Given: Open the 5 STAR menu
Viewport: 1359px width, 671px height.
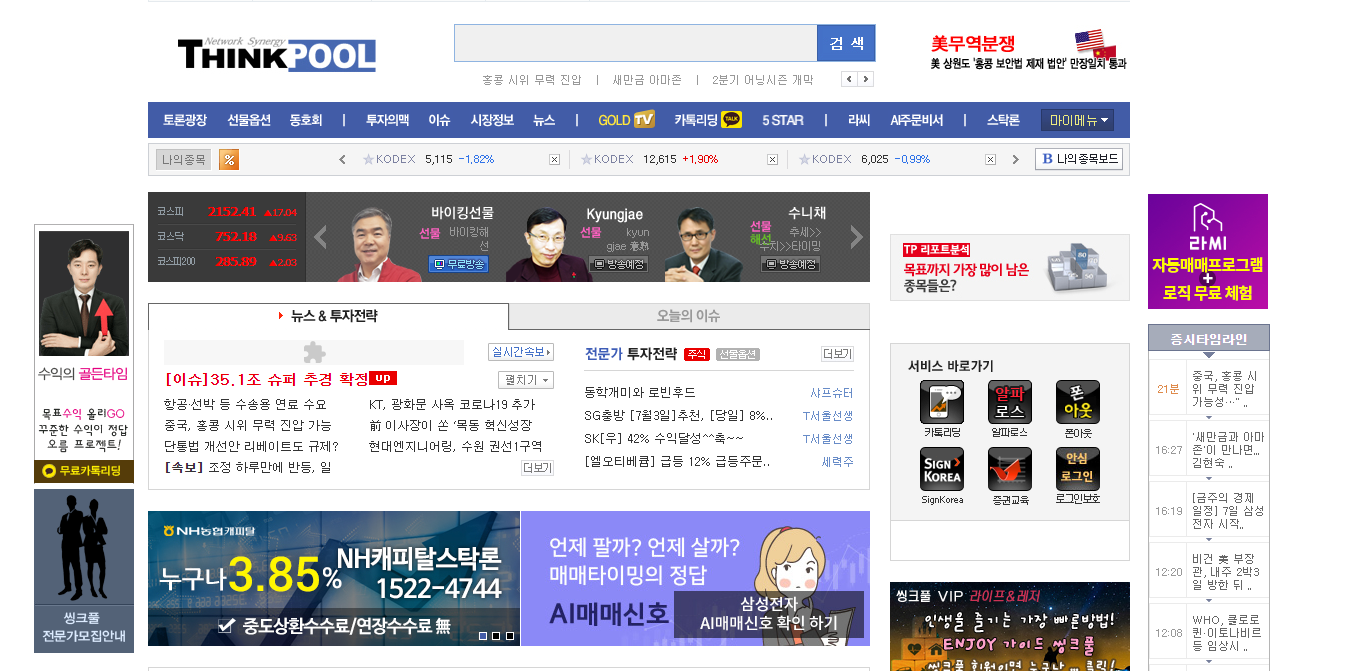Looking at the screenshot, I should (783, 120).
